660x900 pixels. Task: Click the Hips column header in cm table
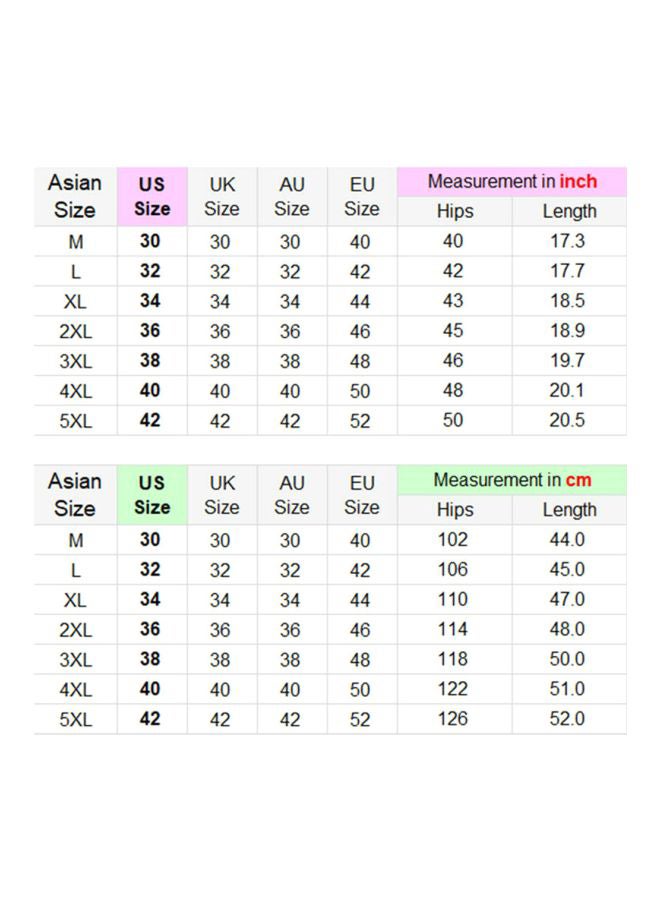455,510
